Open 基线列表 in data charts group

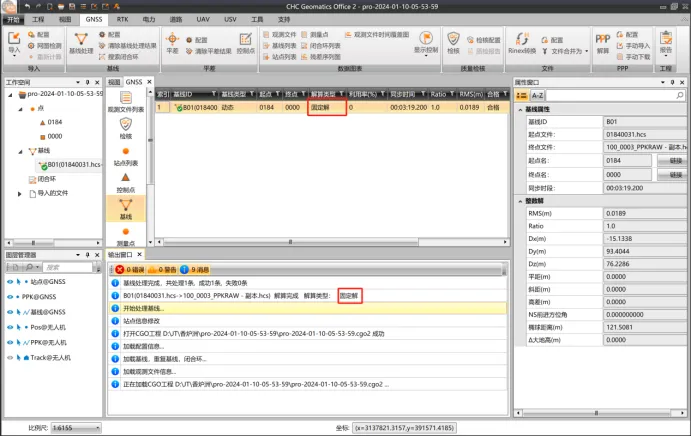pos(279,46)
